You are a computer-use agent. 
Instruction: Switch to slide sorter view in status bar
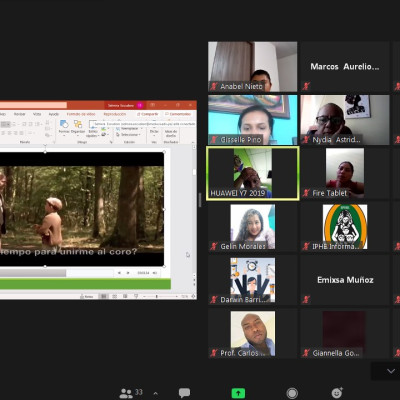point(114,296)
